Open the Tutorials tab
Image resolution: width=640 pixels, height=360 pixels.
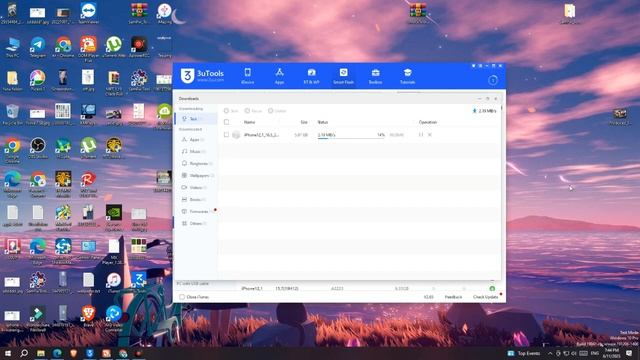click(407, 76)
